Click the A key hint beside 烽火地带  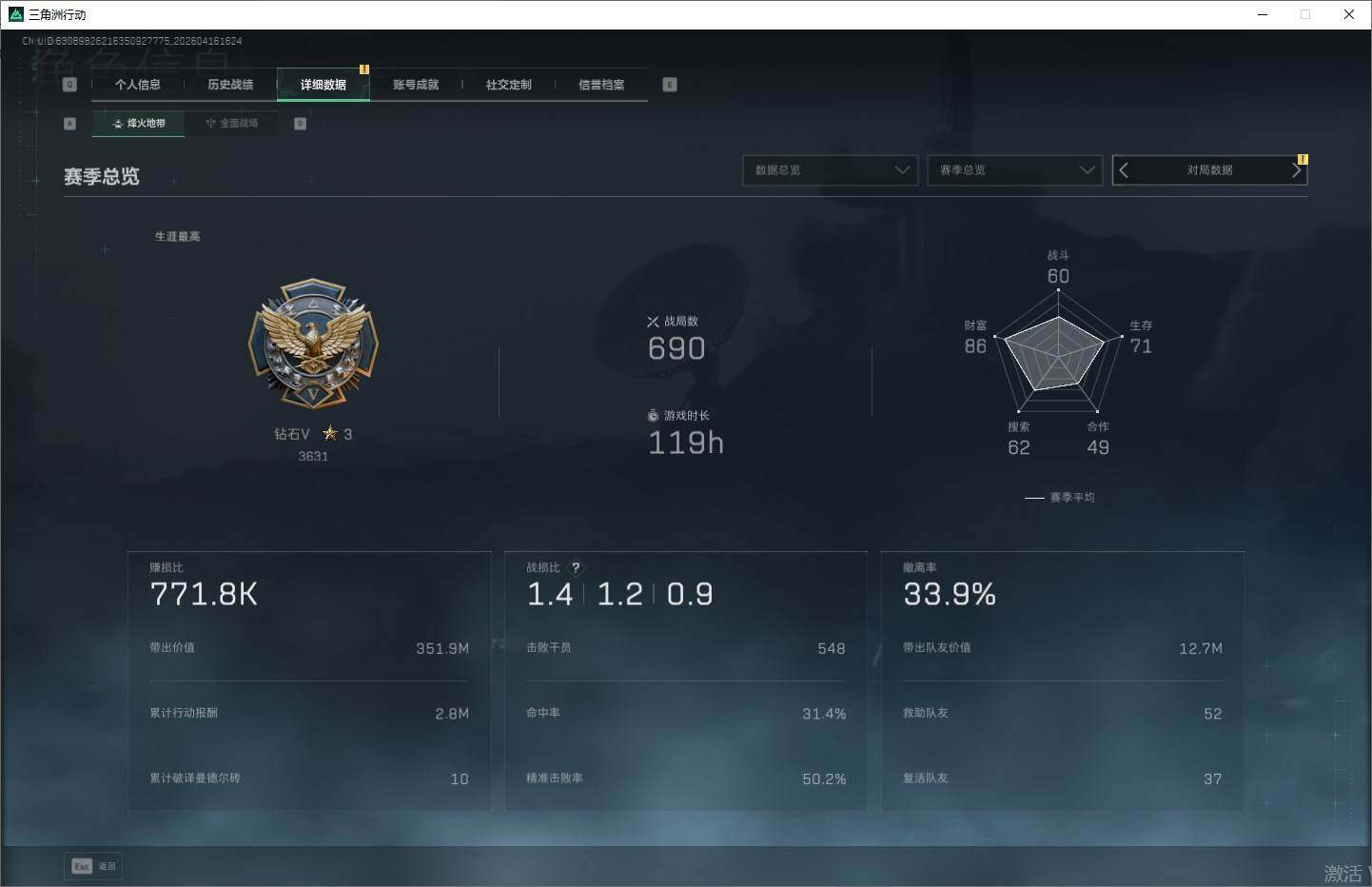(69, 124)
